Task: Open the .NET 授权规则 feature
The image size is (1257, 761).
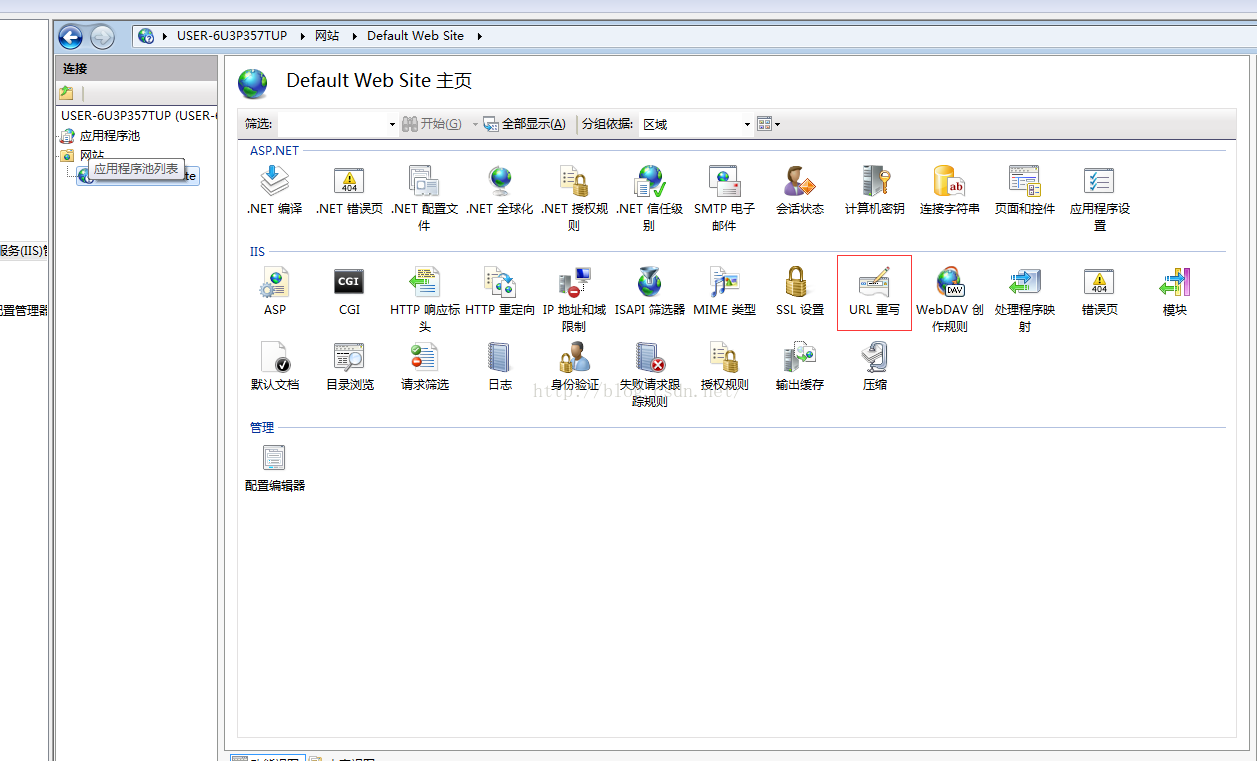Action: [574, 198]
